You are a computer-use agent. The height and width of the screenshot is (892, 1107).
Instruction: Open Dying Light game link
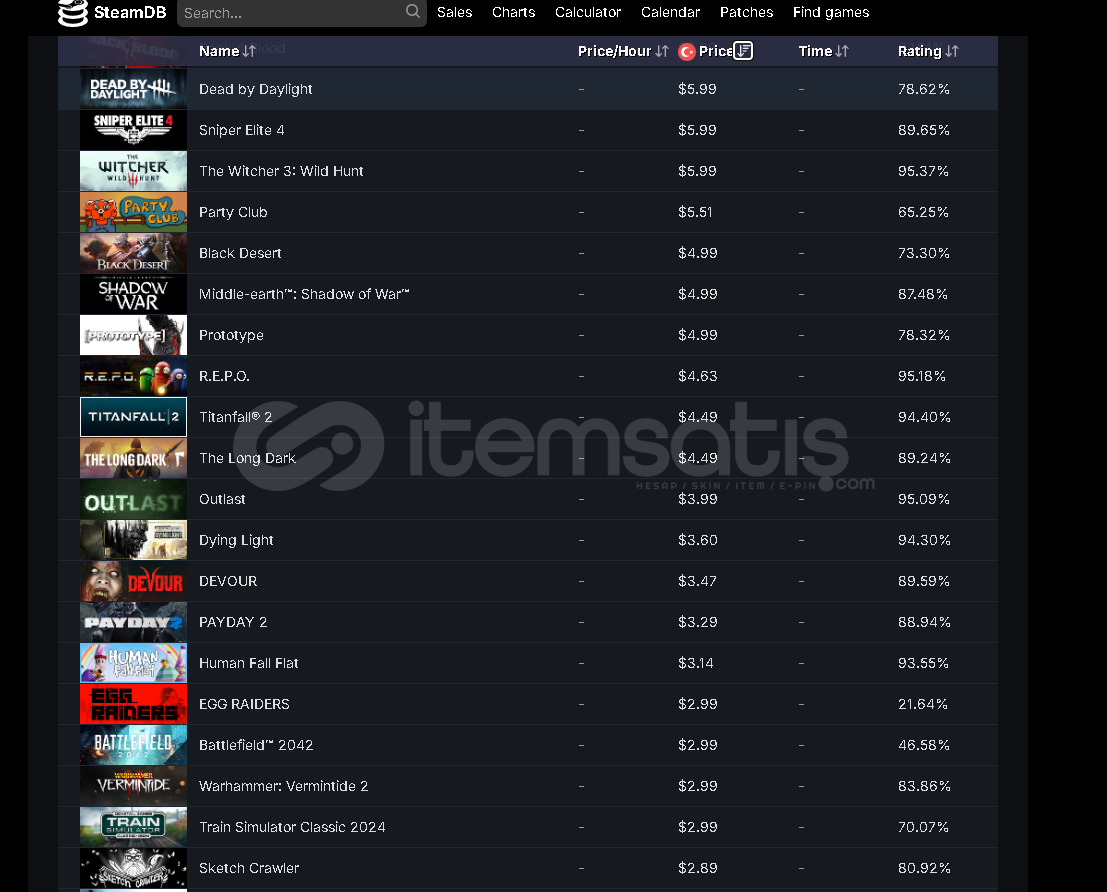coord(236,540)
